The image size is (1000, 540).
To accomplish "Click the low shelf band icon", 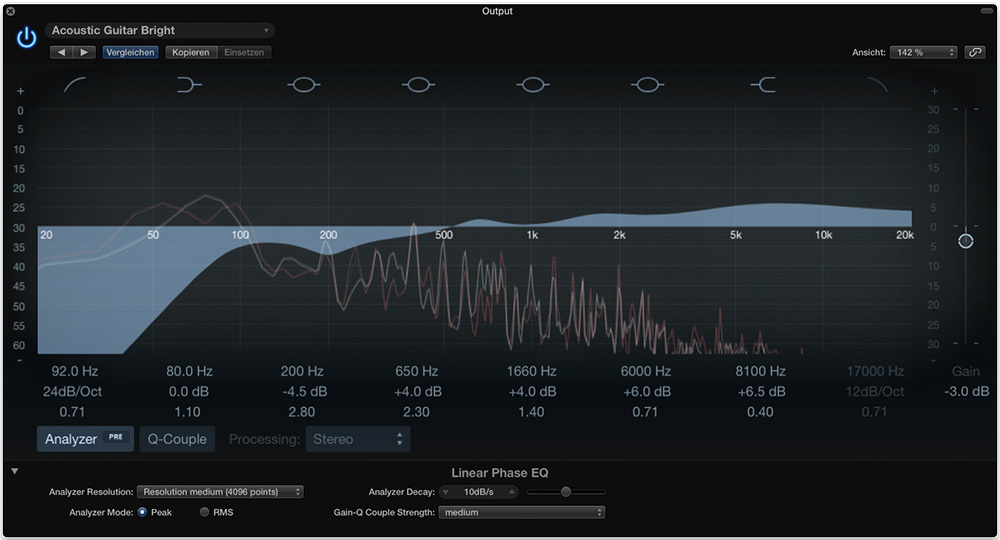I will click(x=189, y=86).
